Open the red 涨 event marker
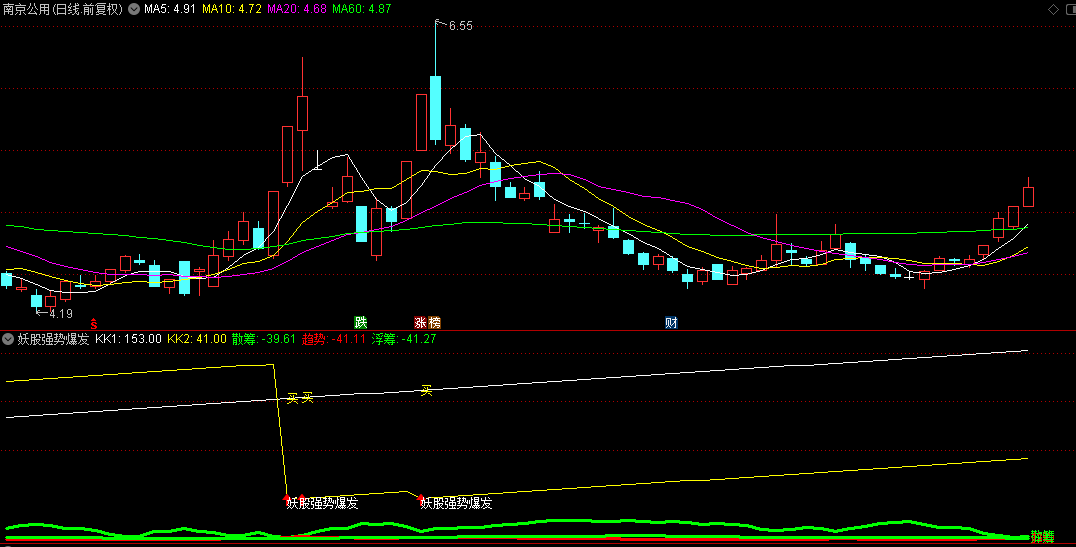 420,323
